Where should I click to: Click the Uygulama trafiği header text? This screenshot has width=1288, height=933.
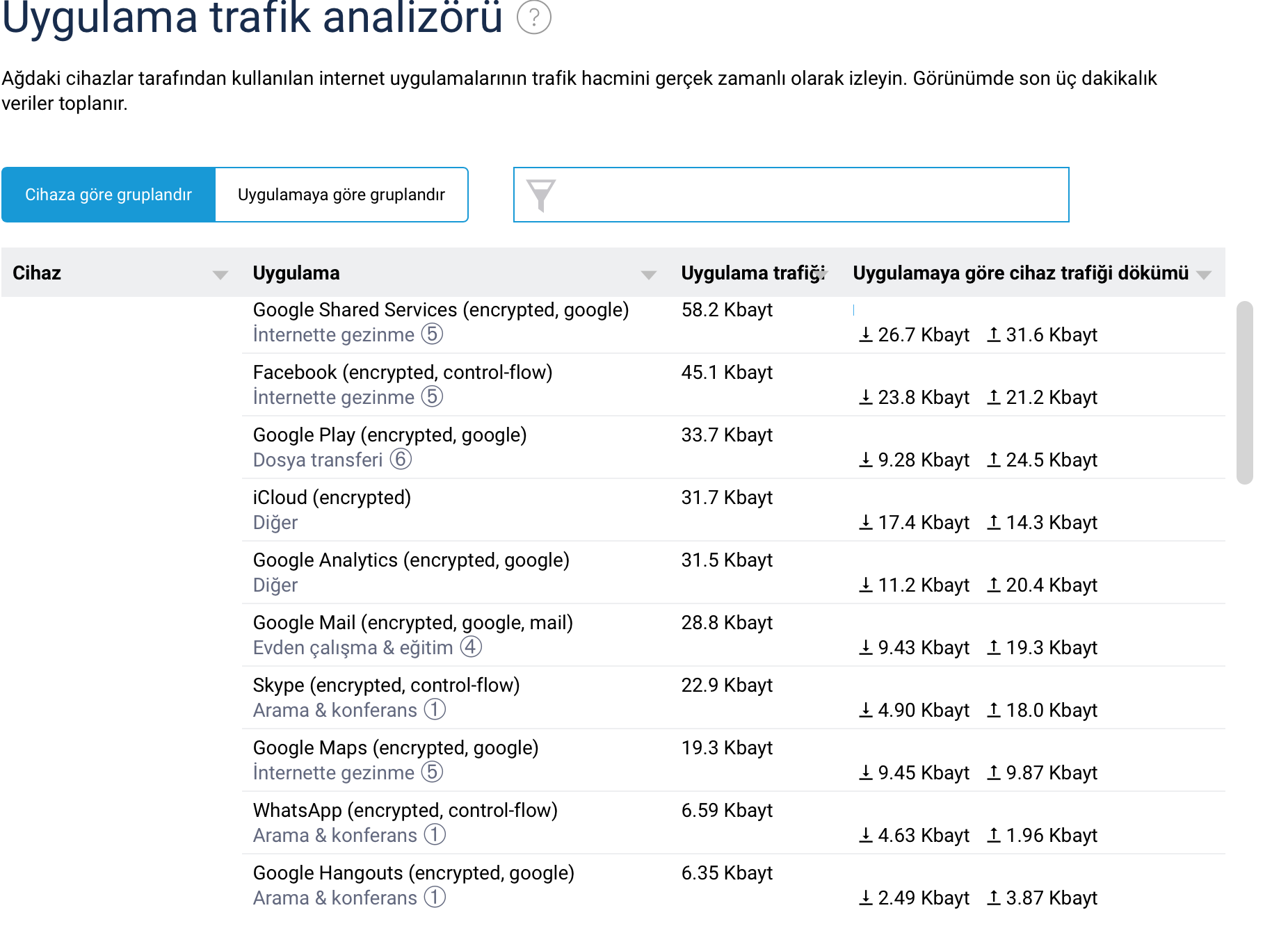[x=752, y=273]
